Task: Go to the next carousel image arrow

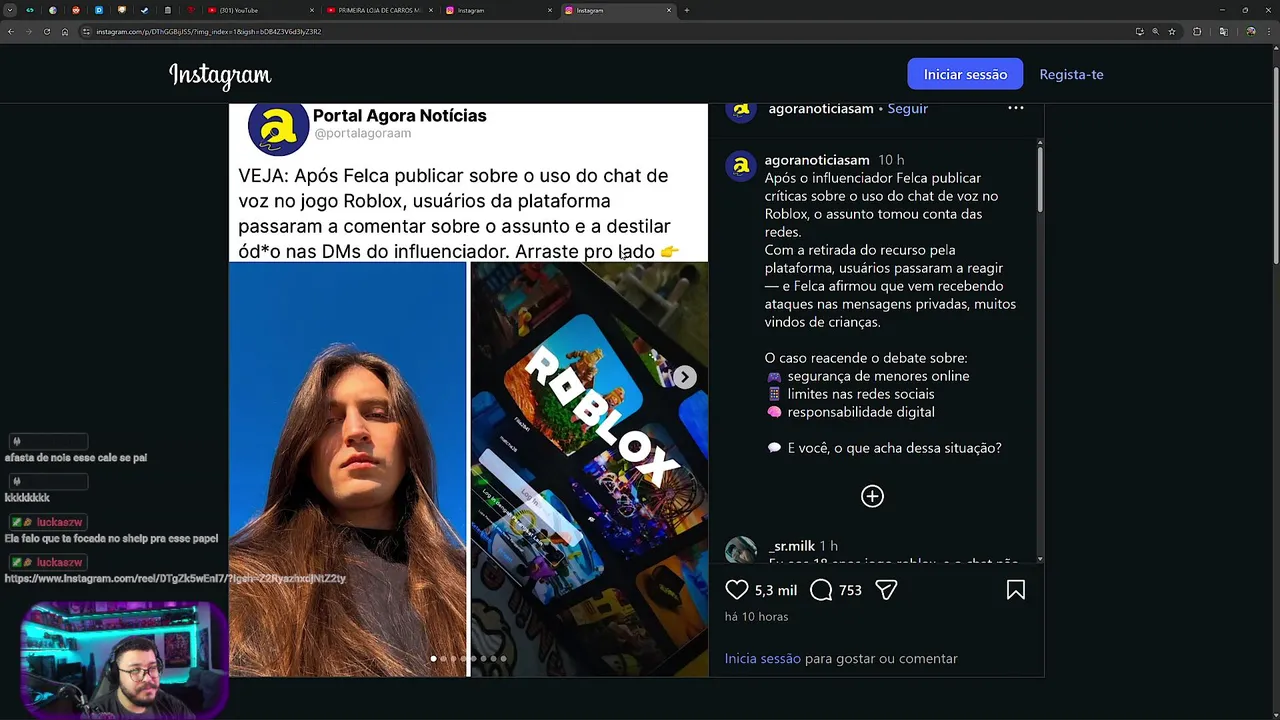Action: pos(684,377)
